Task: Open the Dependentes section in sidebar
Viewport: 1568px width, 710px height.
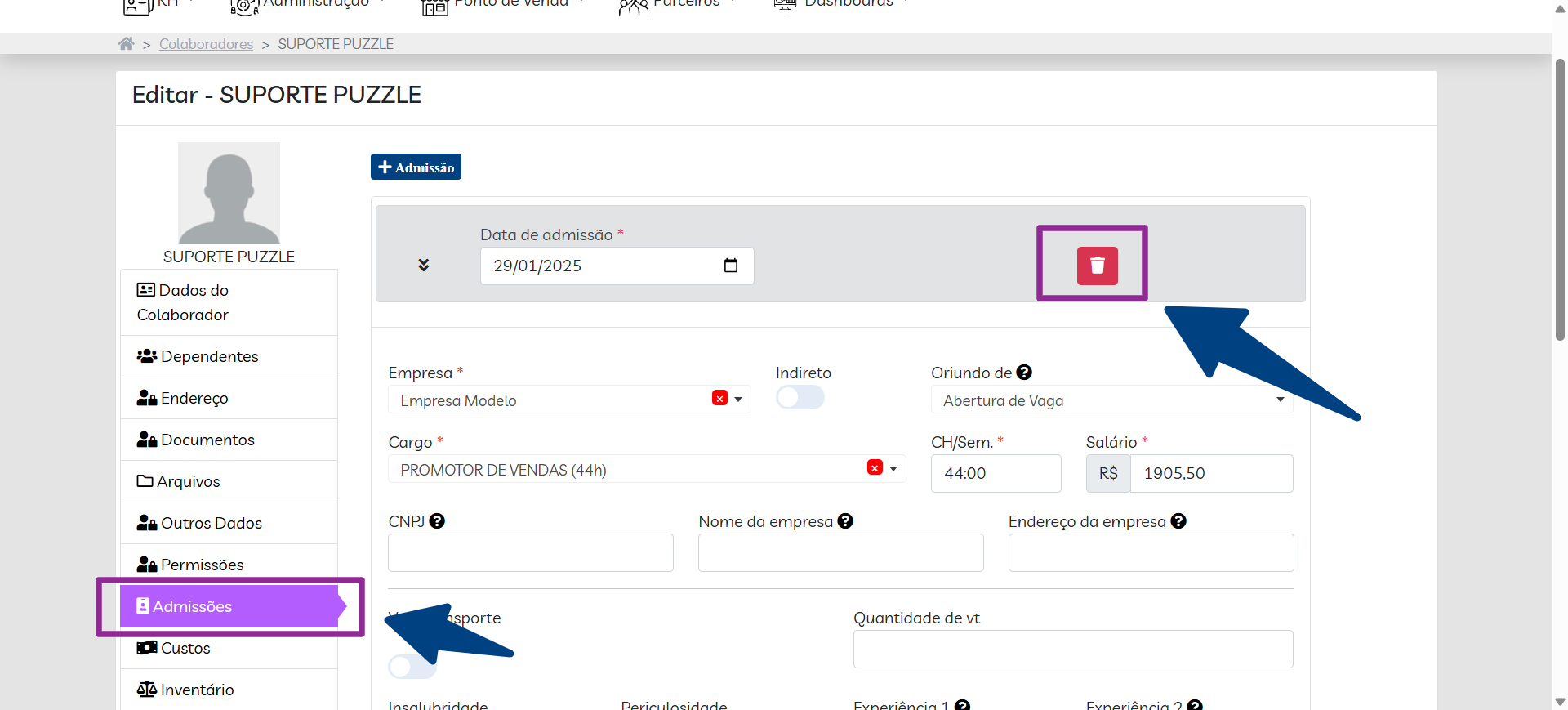Action: click(209, 356)
